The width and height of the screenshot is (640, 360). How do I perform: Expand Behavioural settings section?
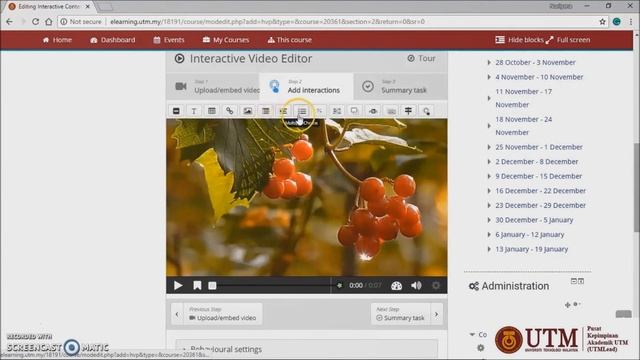click(307, 349)
